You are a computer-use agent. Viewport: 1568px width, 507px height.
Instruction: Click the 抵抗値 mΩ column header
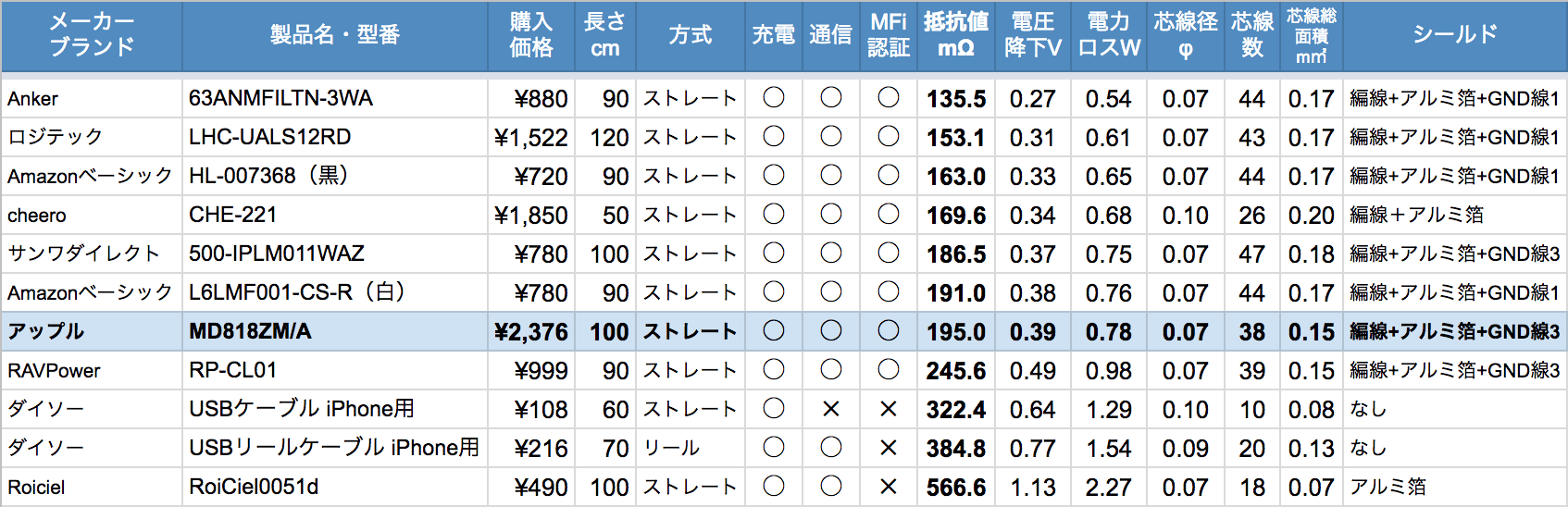point(956,35)
